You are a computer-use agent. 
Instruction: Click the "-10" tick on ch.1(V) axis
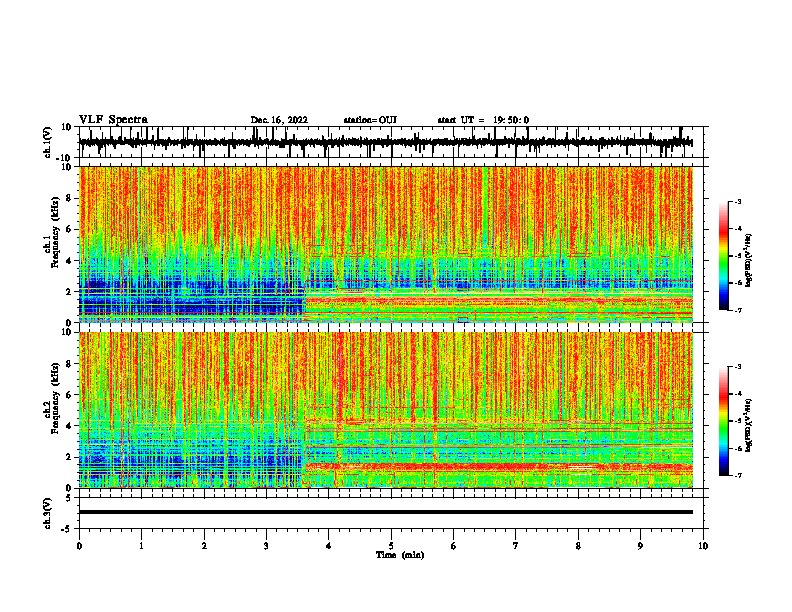pos(65,158)
